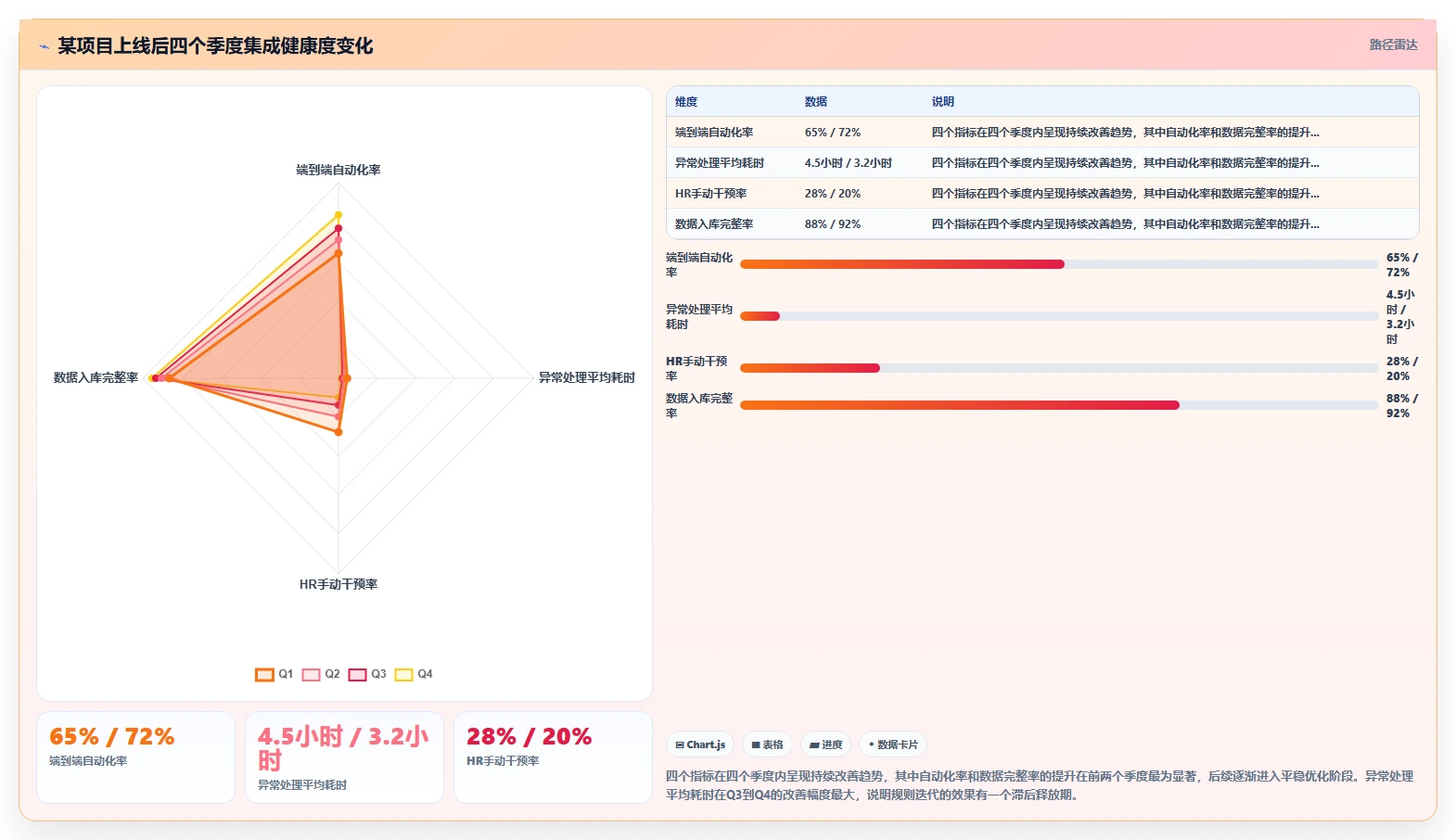The height and width of the screenshot is (840, 1456).
Task: Click the 端到端自动化率 progress bar
Action: pyautogui.click(x=1059, y=264)
